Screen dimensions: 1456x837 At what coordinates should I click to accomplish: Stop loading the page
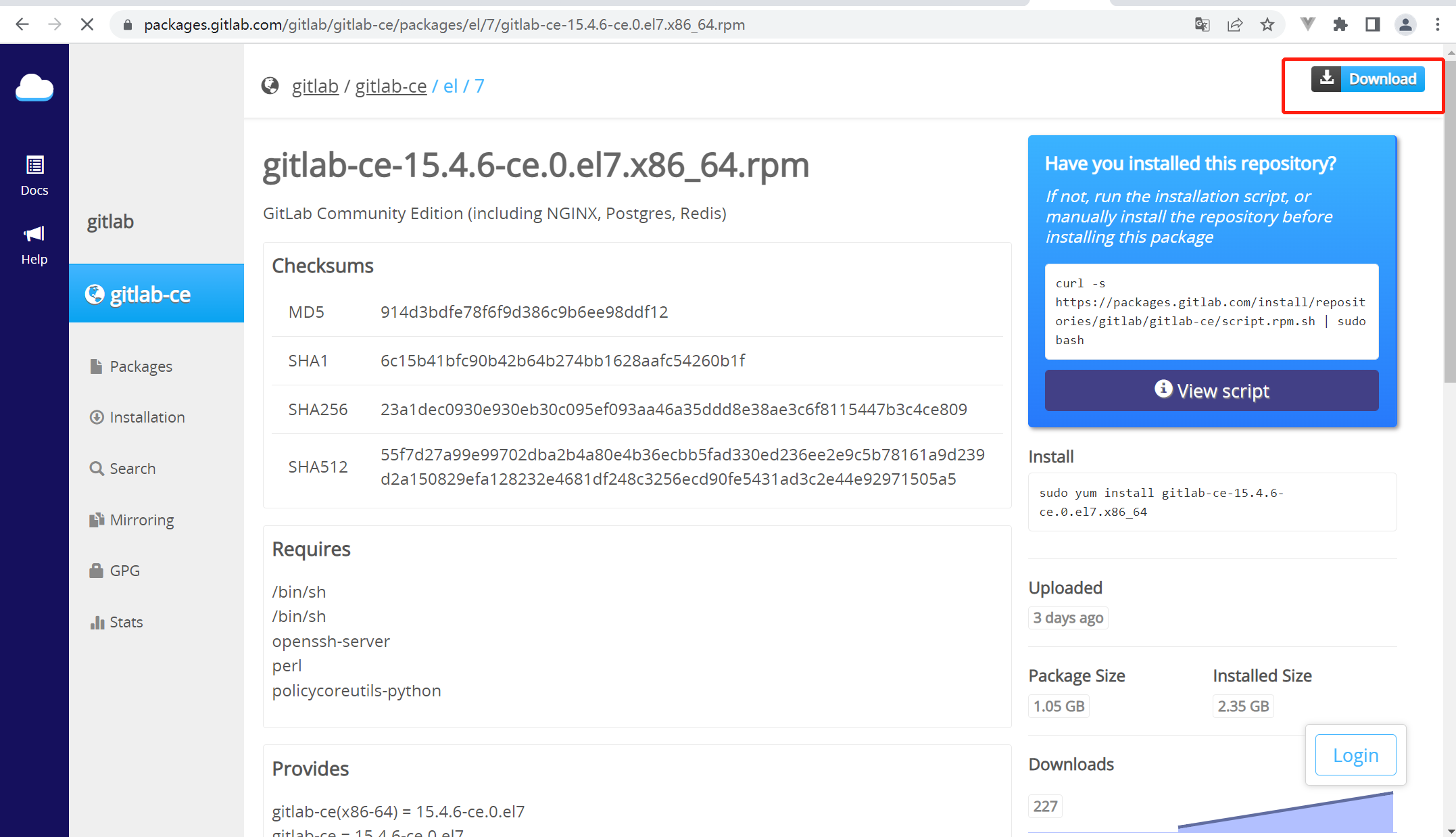(87, 25)
